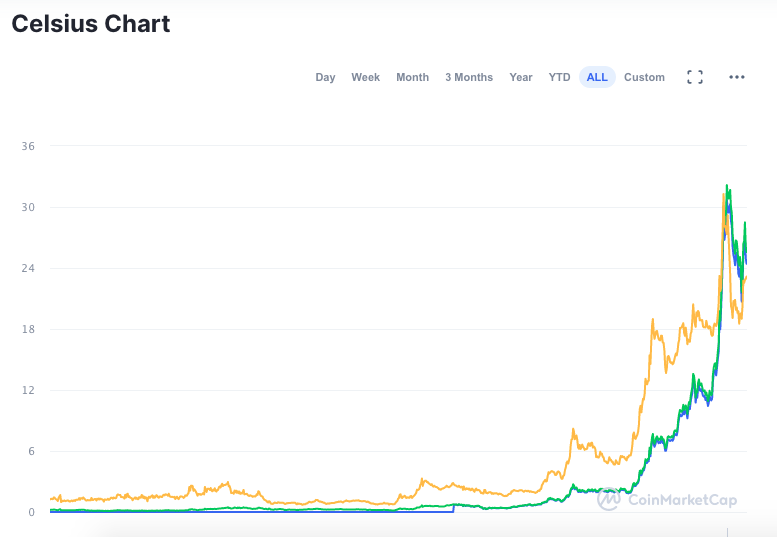The image size is (777, 537).
Task: Click the 24 y-axis label
Action: point(28,268)
